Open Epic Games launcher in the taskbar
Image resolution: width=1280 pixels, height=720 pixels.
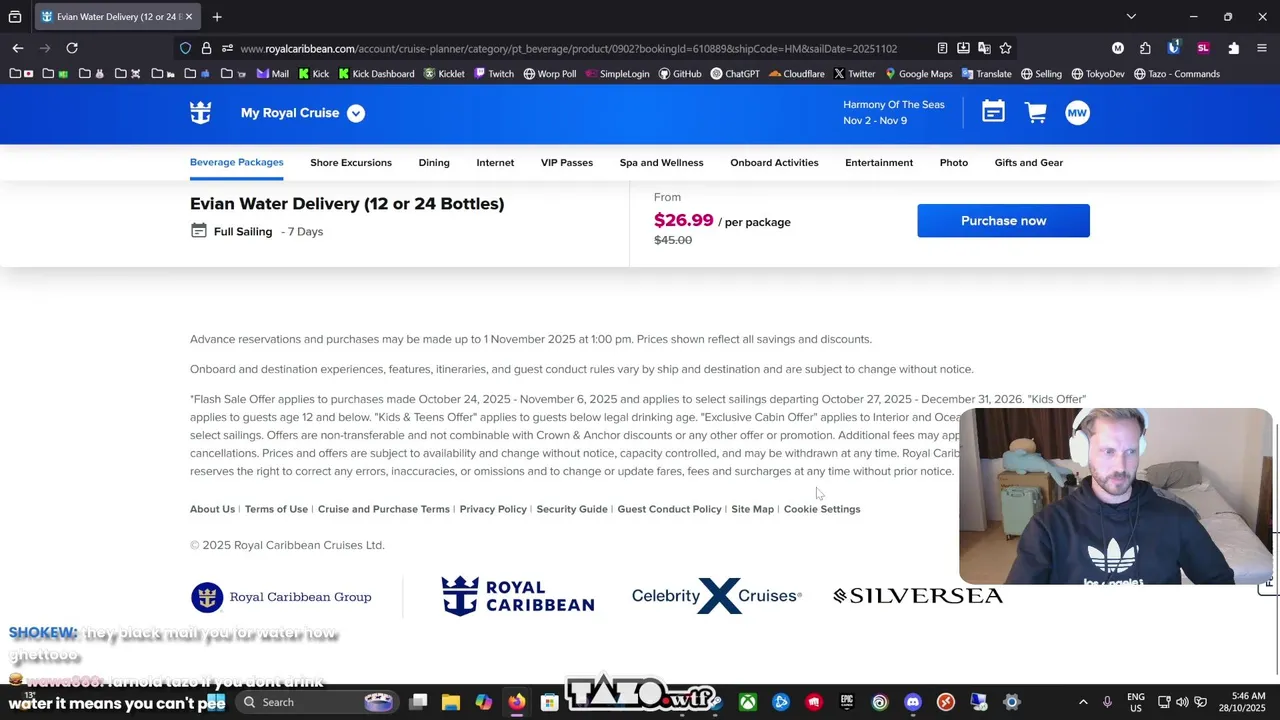click(x=847, y=702)
